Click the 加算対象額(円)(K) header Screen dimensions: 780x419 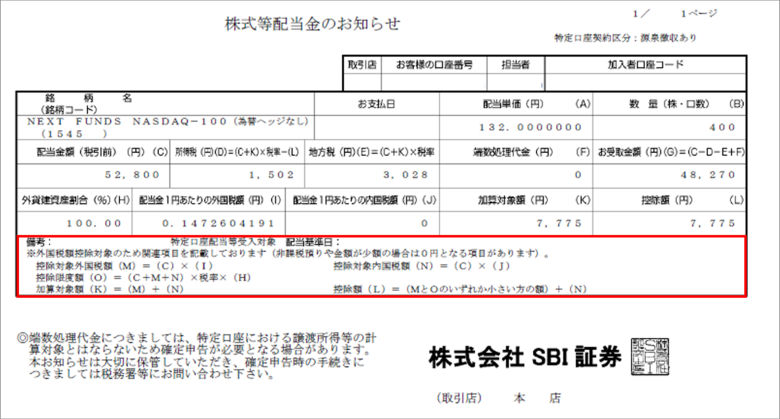pos(516,200)
